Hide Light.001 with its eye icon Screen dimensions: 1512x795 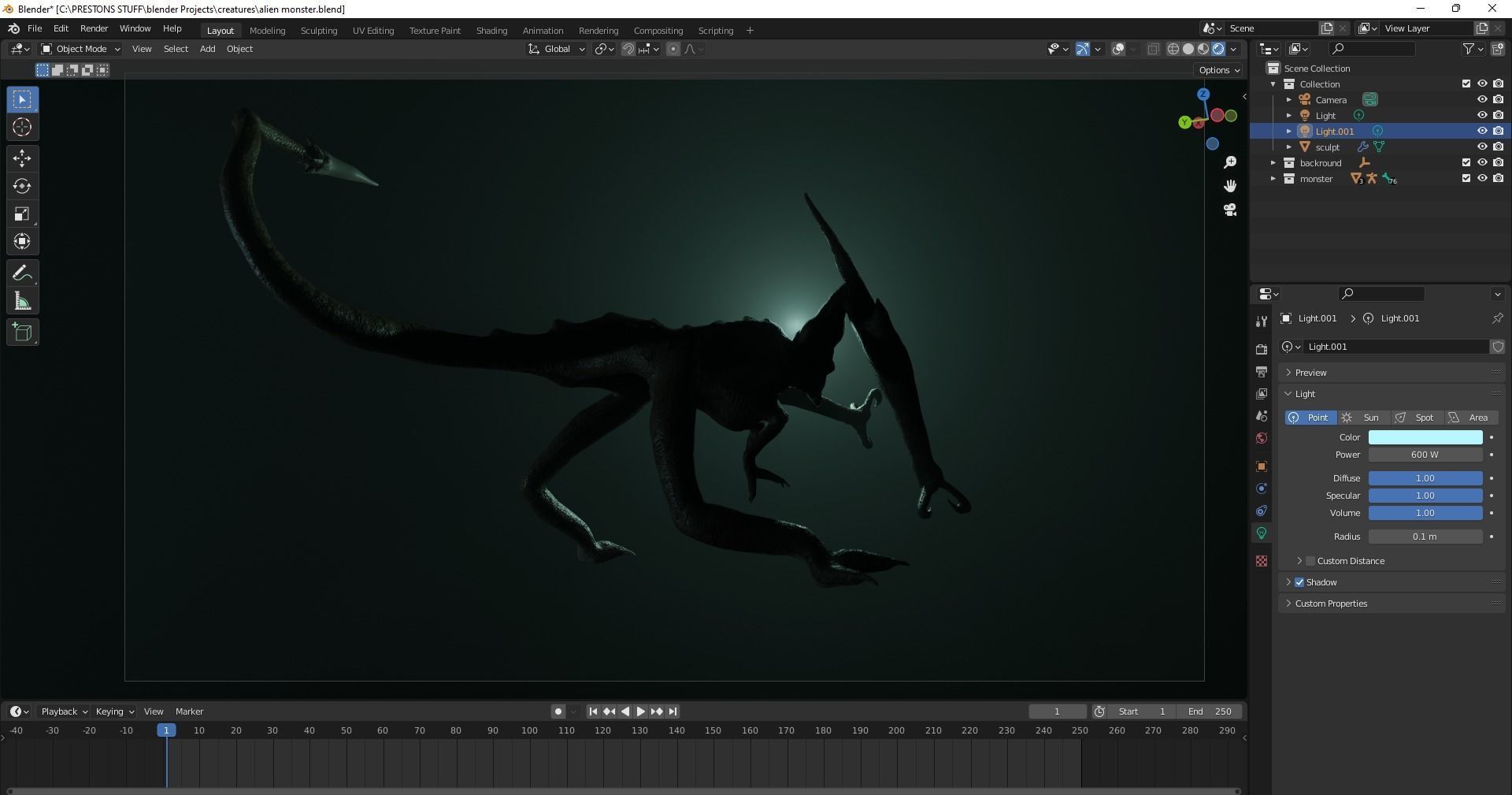[1482, 131]
